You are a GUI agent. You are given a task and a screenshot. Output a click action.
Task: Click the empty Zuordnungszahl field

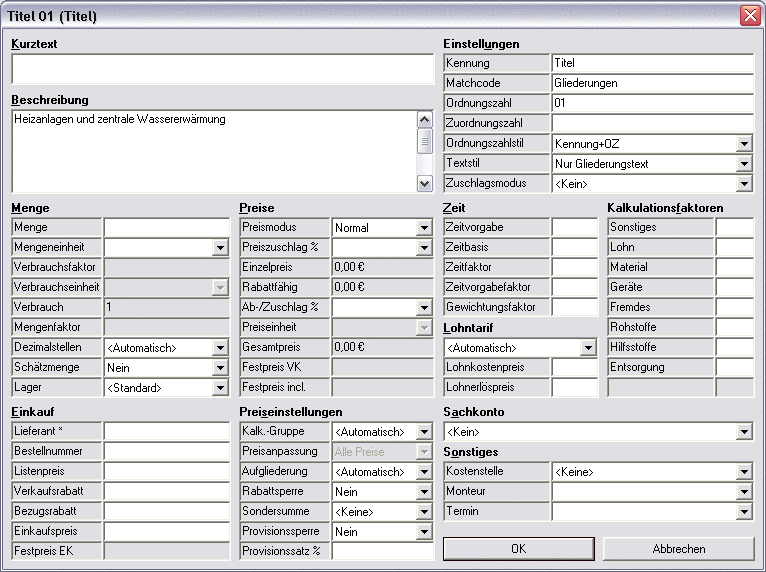click(x=653, y=123)
